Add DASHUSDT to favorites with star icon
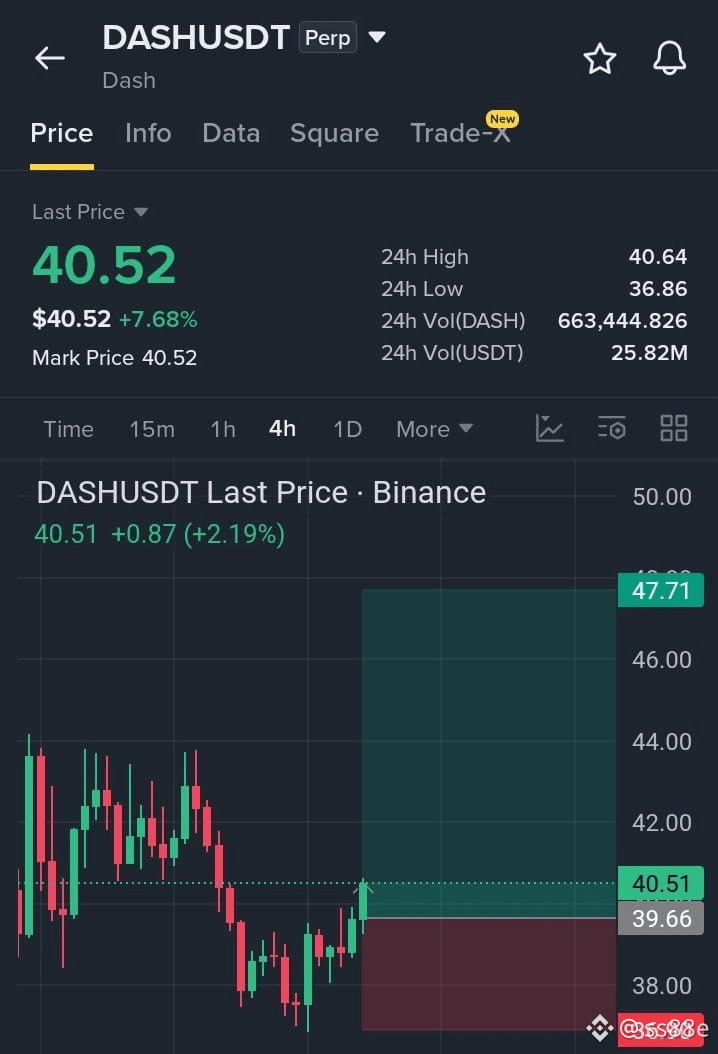718x1054 pixels. 600,58
